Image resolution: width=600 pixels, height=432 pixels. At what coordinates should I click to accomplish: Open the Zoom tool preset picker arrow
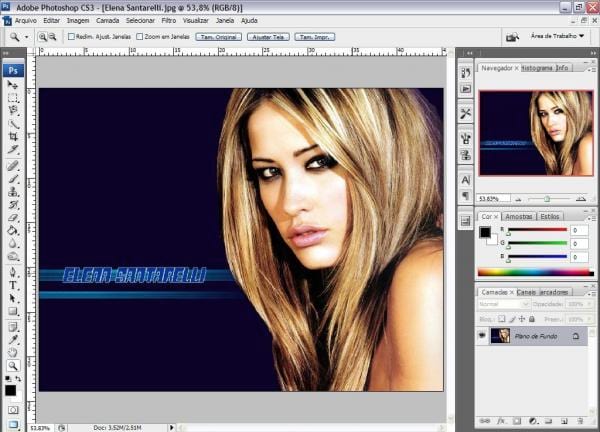point(26,37)
